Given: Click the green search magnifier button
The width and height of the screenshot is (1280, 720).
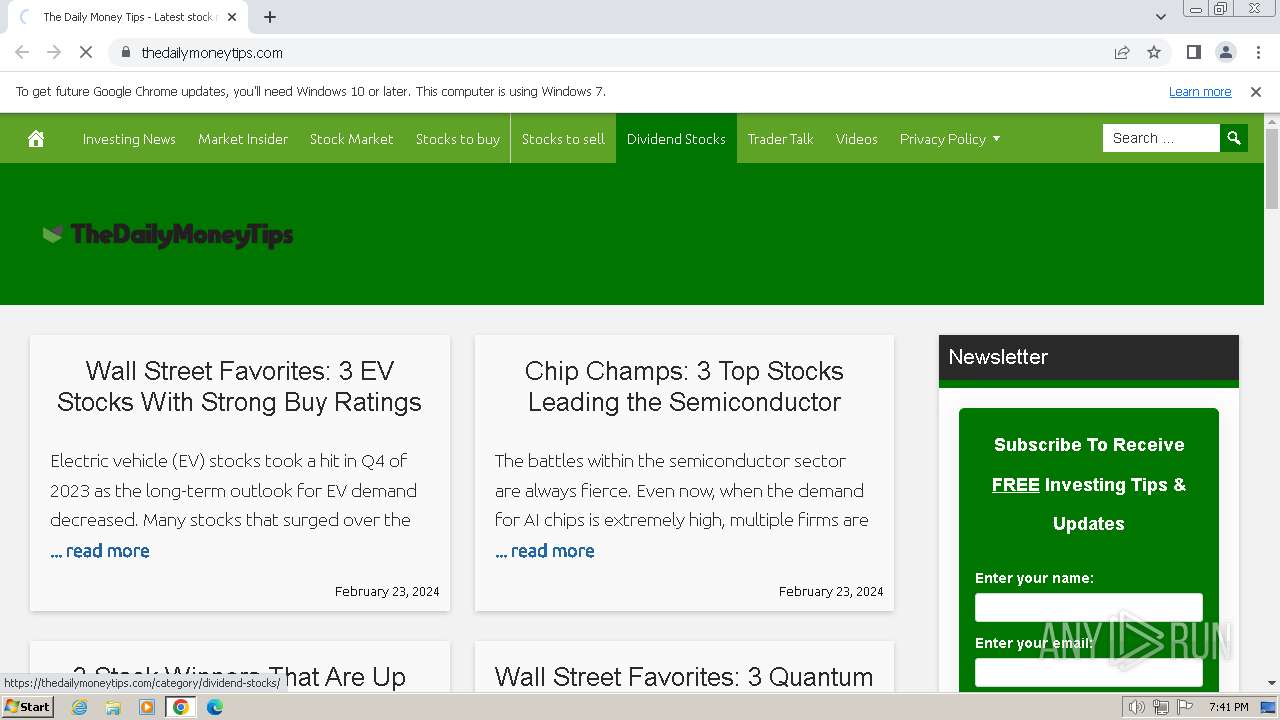Looking at the screenshot, I should (x=1234, y=138).
